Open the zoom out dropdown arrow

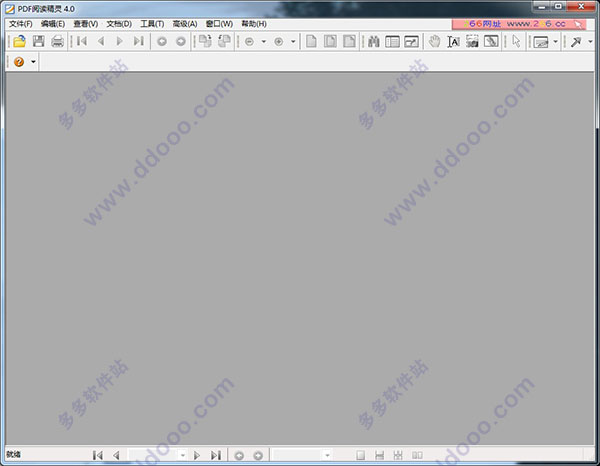point(264,41)
